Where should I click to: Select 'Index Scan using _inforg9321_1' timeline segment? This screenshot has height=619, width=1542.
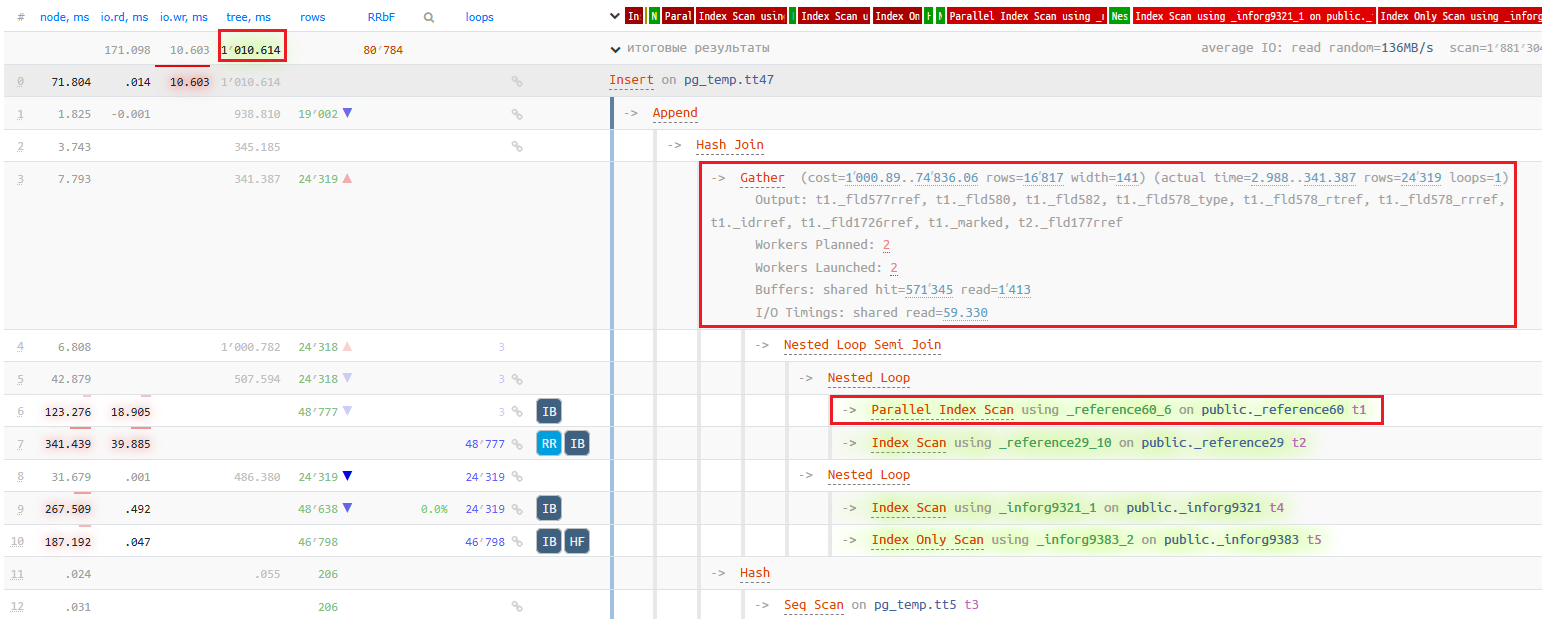pyautogui.click(x=1254, y=16)
